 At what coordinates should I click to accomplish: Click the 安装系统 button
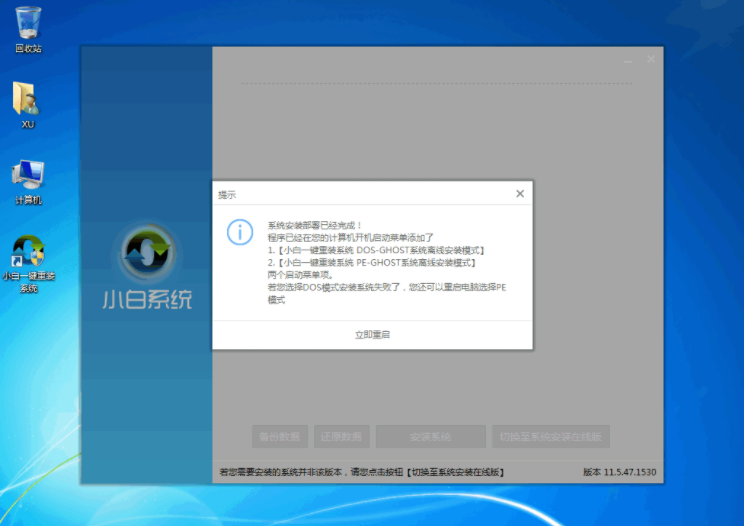coord(431,436)
